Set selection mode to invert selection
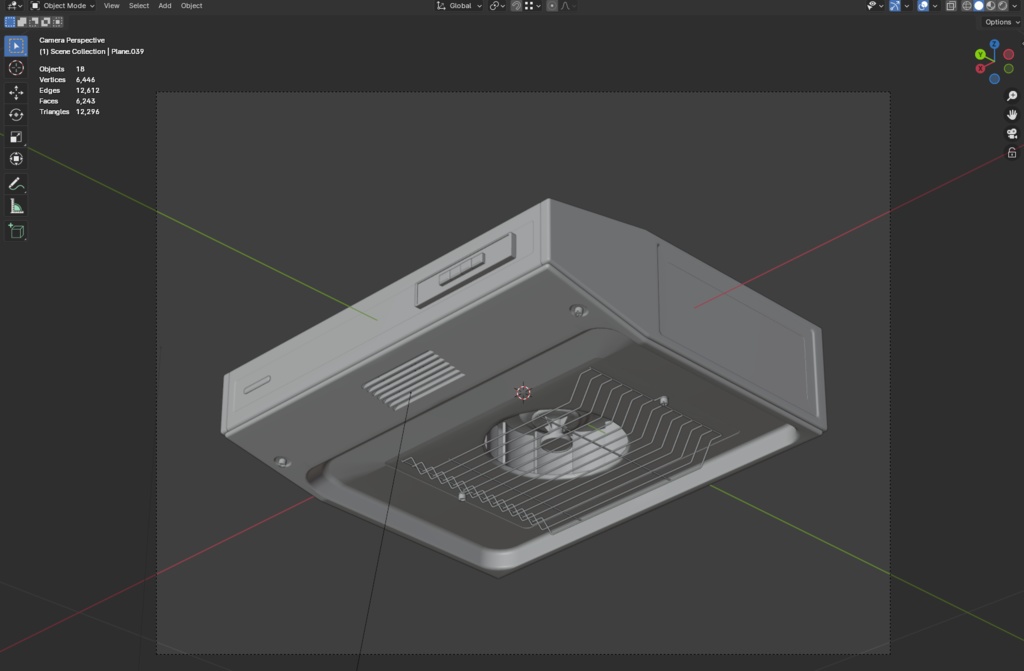This screenshot has width=1024, height=671. pos(45,22)
